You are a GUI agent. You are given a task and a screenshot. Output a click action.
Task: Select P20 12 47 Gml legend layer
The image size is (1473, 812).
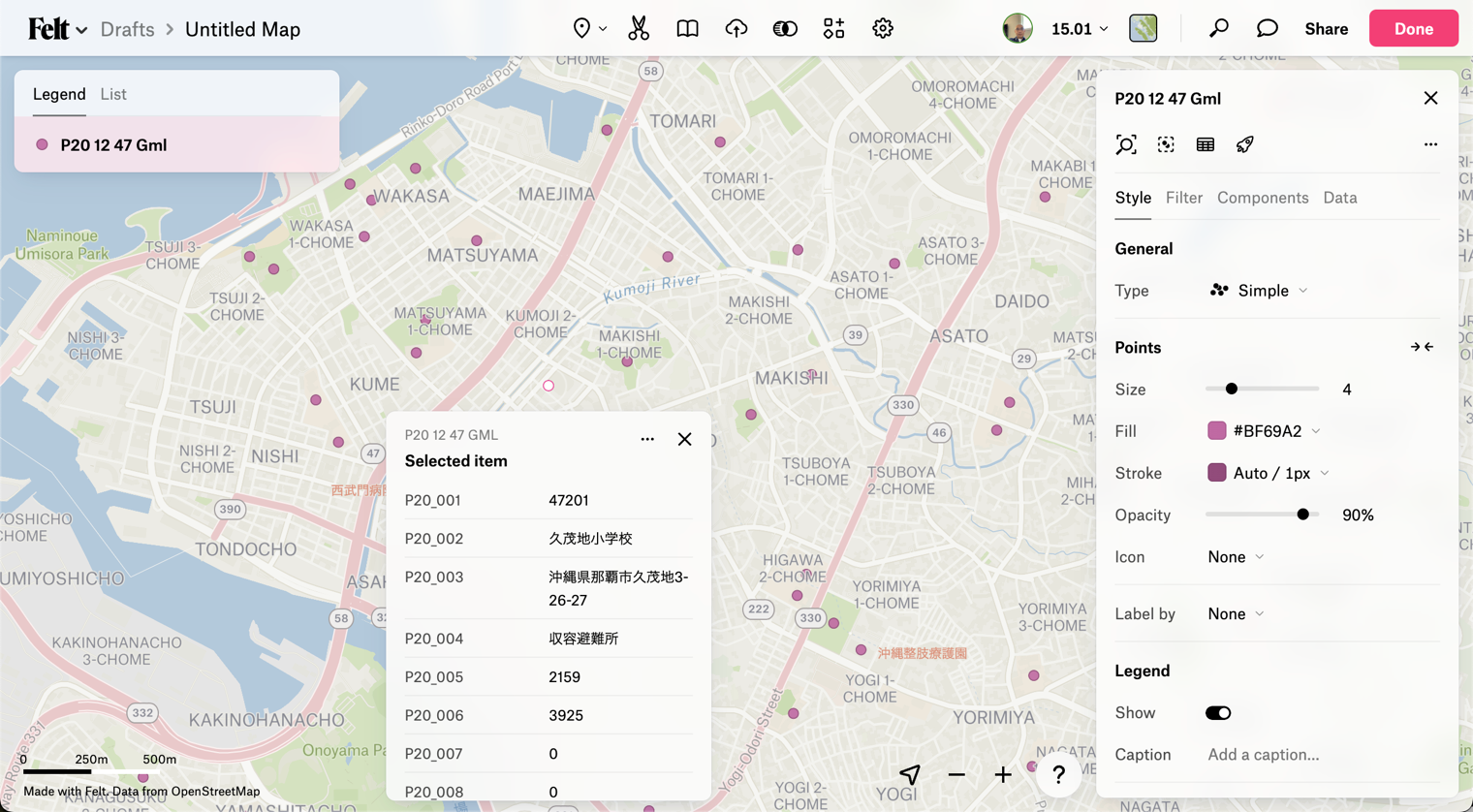click(176, 144)
